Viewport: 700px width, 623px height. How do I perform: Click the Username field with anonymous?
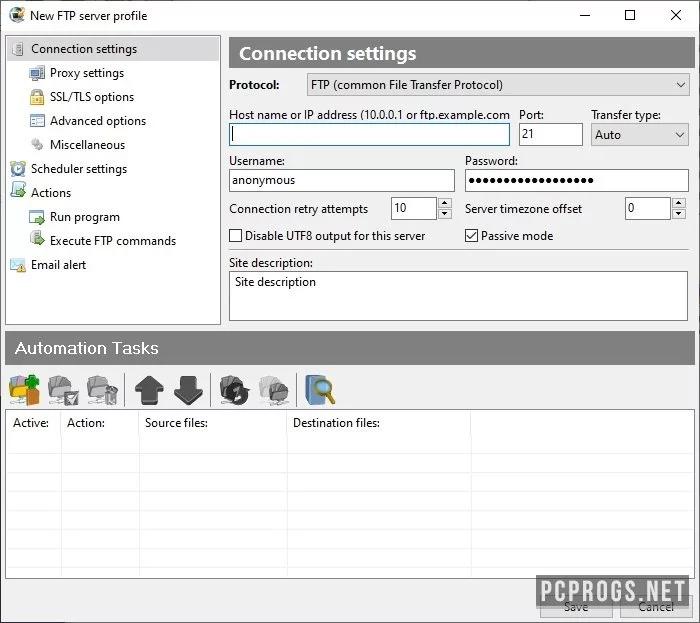pos(342,180)
